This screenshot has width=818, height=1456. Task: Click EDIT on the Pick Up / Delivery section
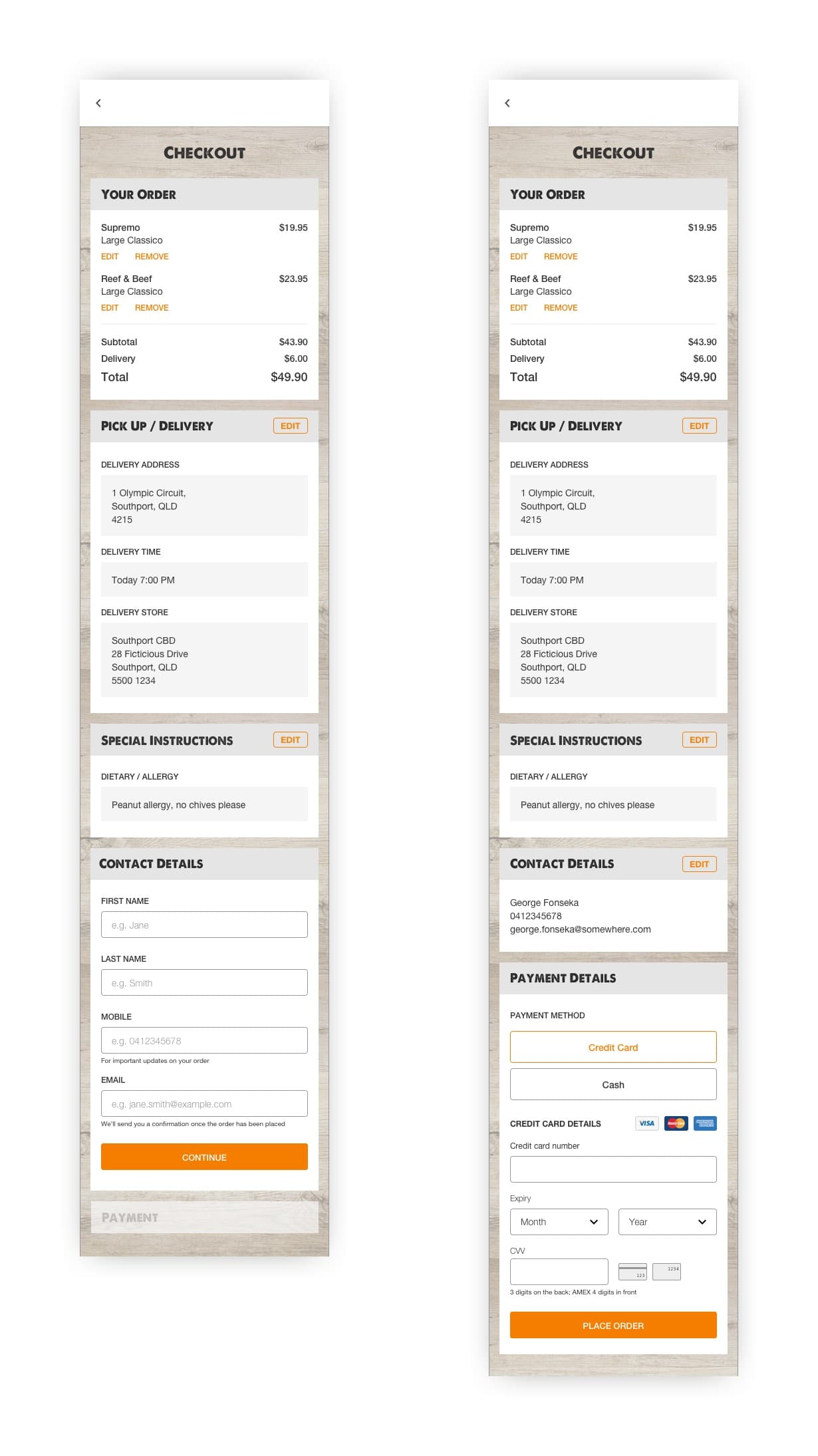[290, 425]
